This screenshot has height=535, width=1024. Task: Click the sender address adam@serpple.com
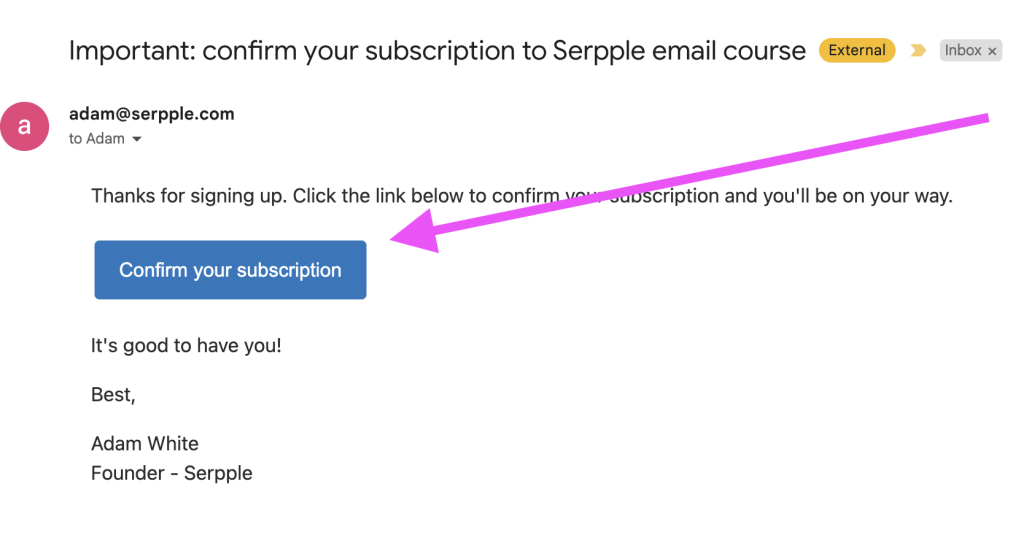151,114
